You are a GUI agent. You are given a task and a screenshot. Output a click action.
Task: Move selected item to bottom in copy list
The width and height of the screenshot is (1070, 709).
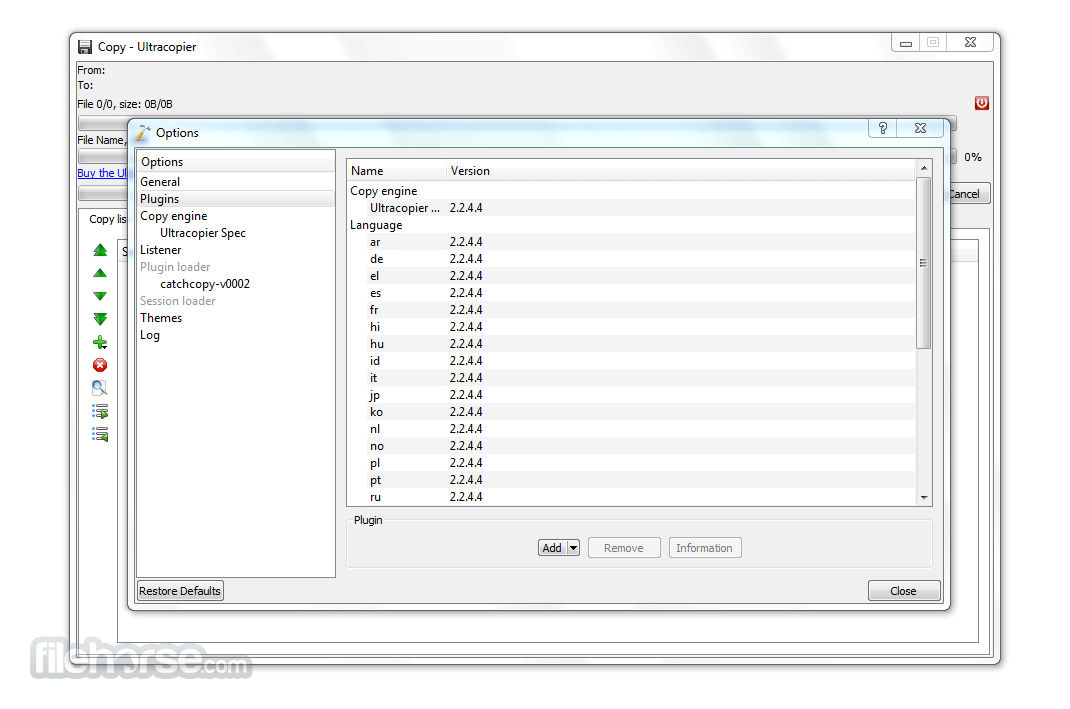point(100,319)
